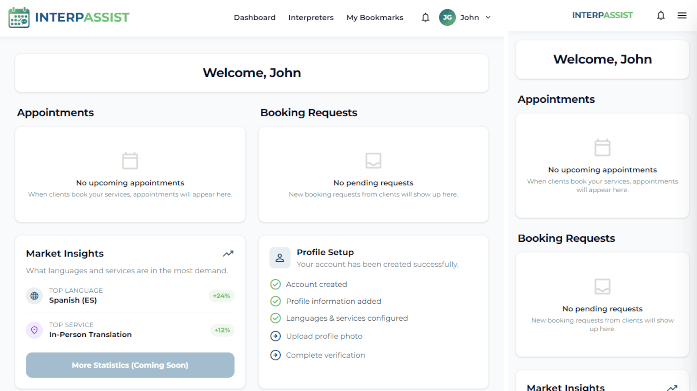Expand the John account dropdown chevron
The width and height of the screenshot is (697, 391).
(x=488, y=17)
